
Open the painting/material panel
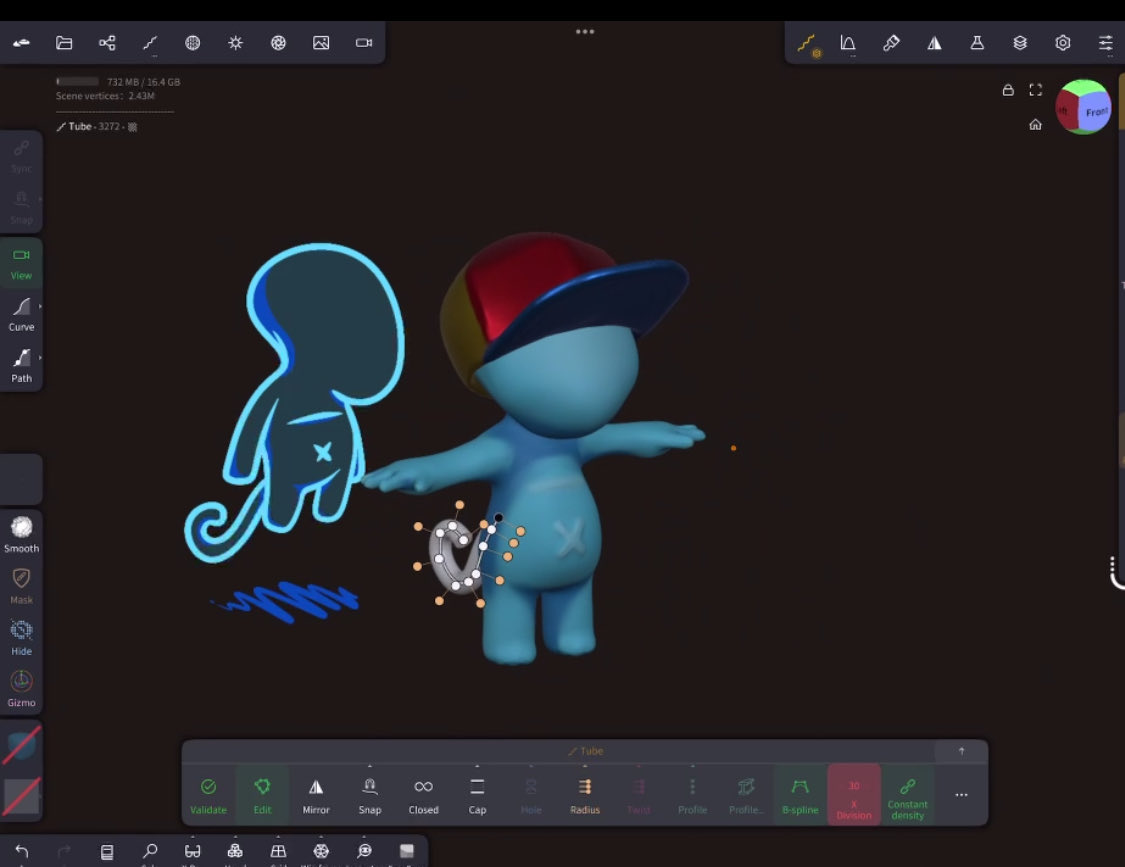[x=891, y=43]
